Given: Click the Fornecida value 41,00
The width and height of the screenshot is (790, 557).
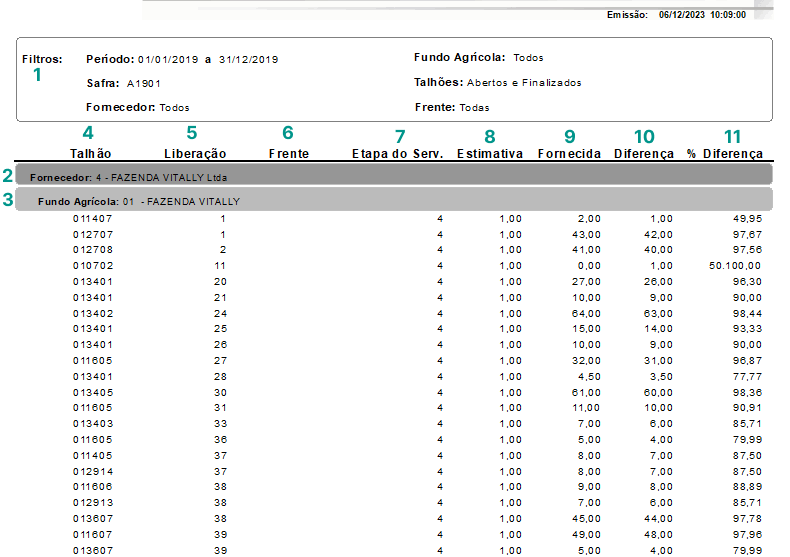Looking at the screenshot, I should click(586, 250).
